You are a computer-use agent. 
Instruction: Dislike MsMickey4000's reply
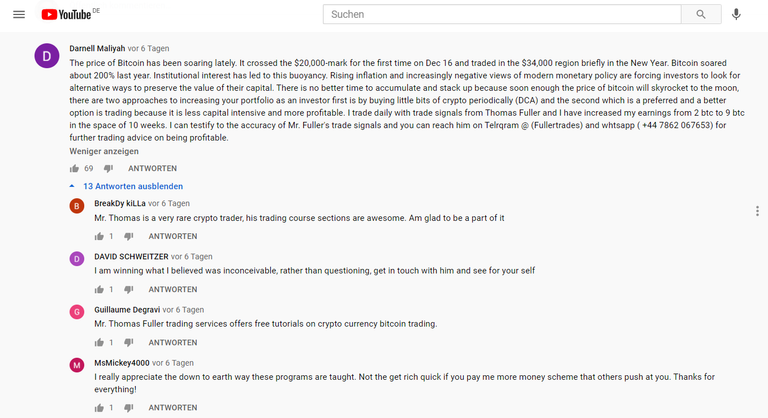pyautogui.click(x=128, y=408)
